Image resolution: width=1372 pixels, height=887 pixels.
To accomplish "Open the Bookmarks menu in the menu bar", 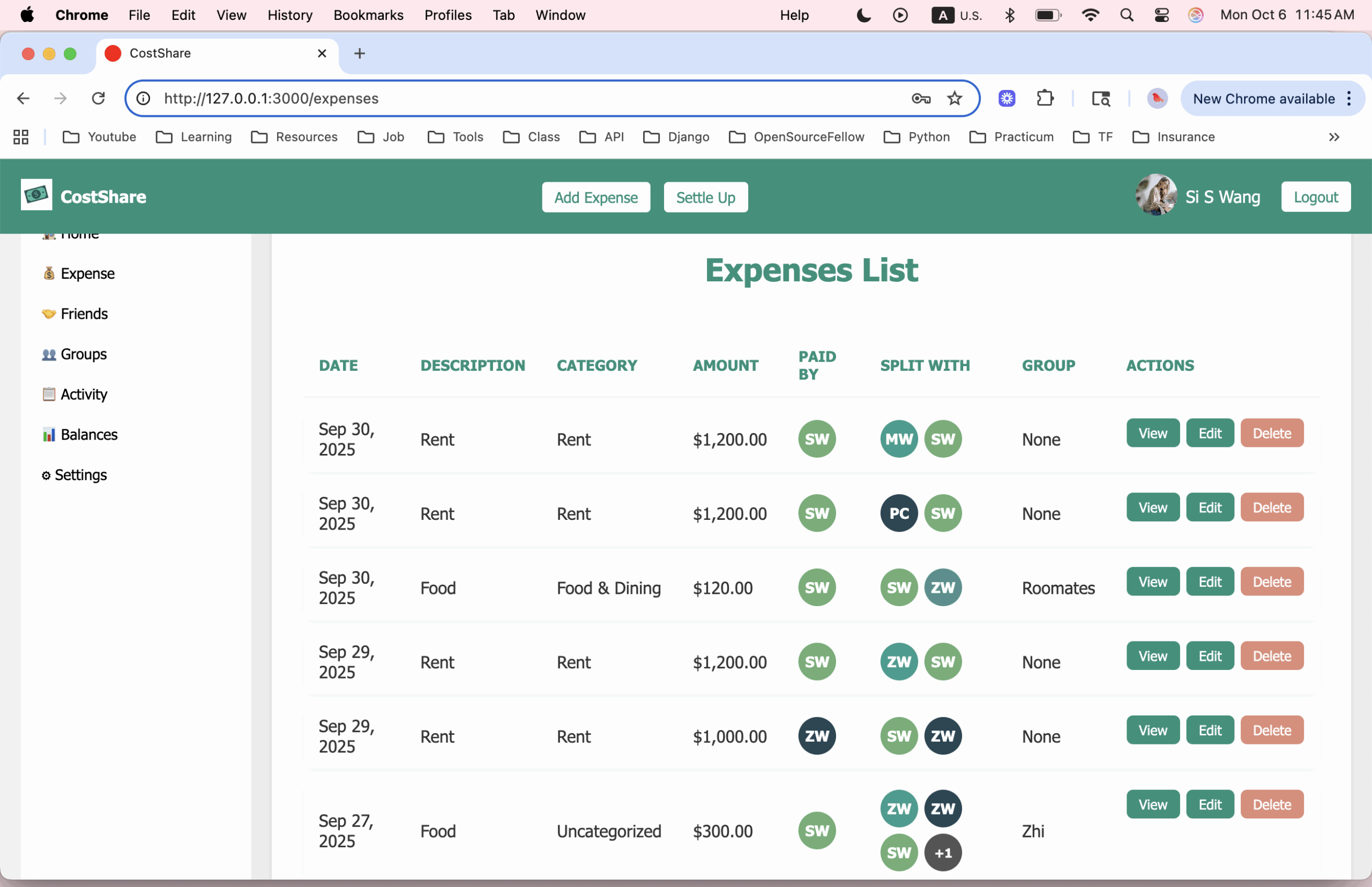I will click(x=368, y=15).
